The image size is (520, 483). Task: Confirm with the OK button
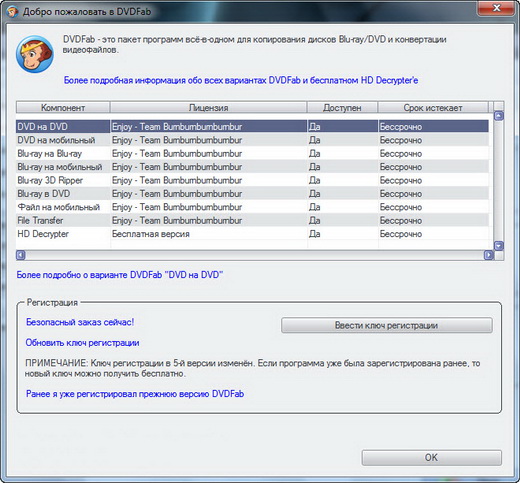(432, 458)
